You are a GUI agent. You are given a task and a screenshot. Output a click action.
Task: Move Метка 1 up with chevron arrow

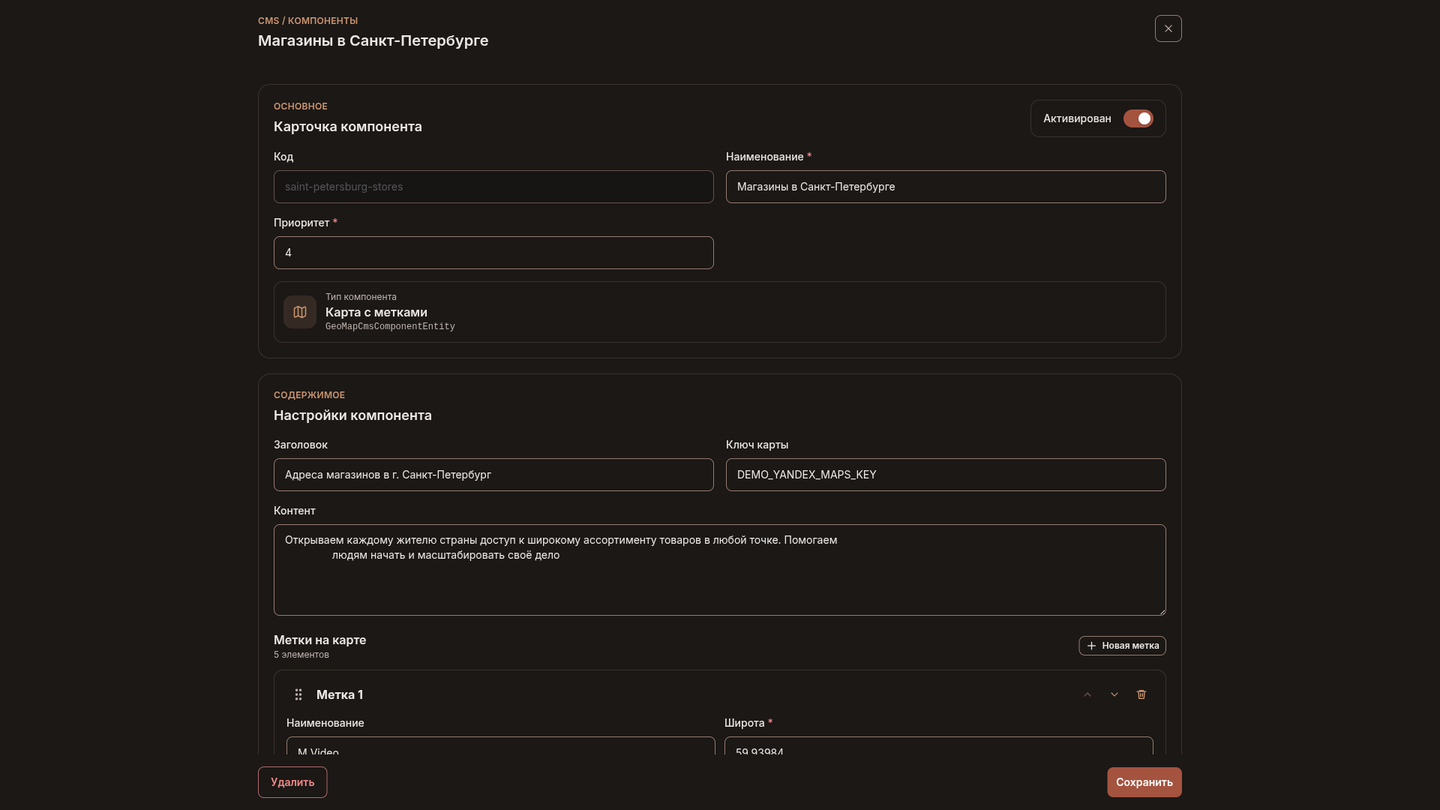(1087, 695)
